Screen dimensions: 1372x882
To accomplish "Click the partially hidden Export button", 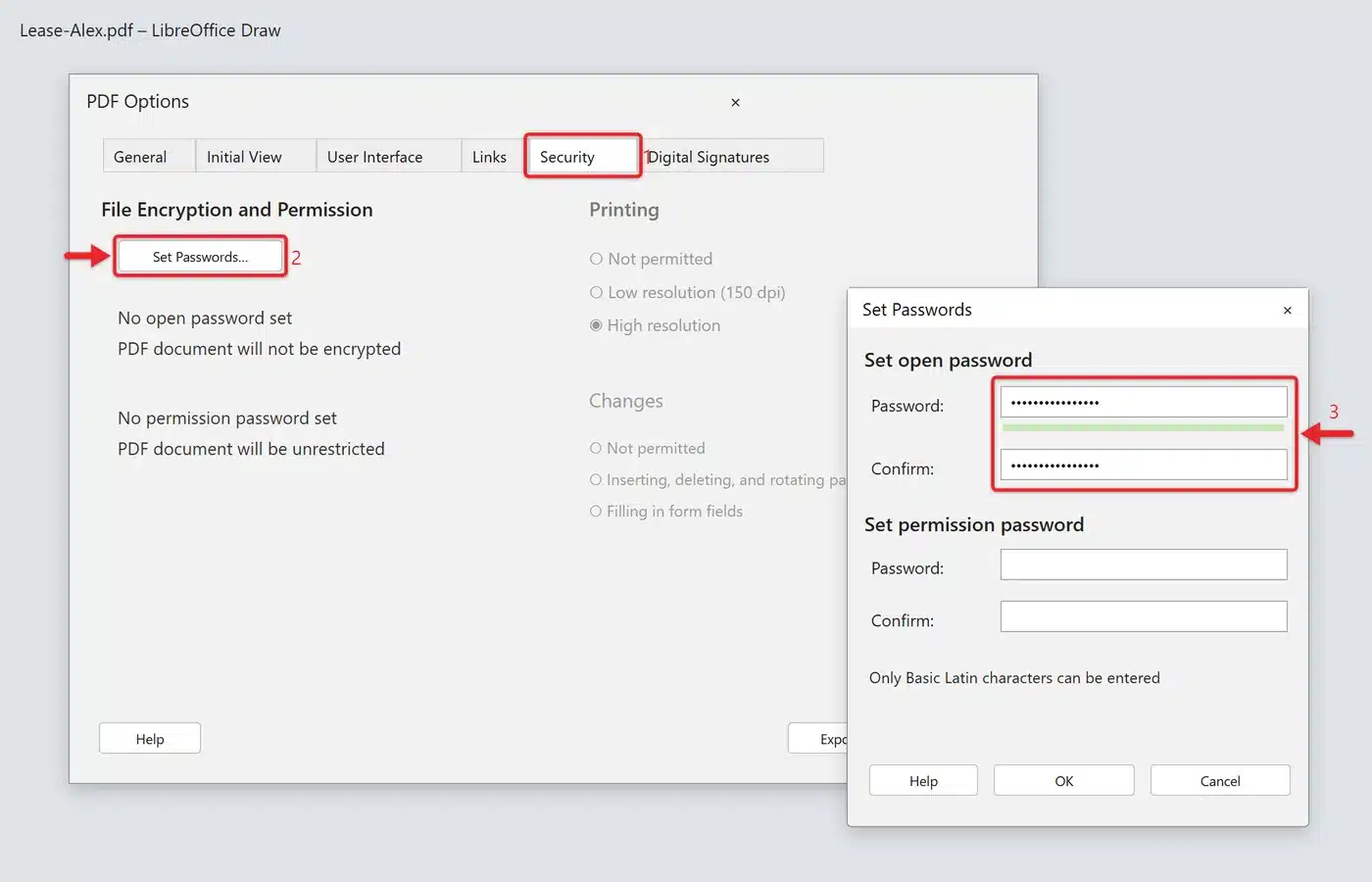I will 819,739.
